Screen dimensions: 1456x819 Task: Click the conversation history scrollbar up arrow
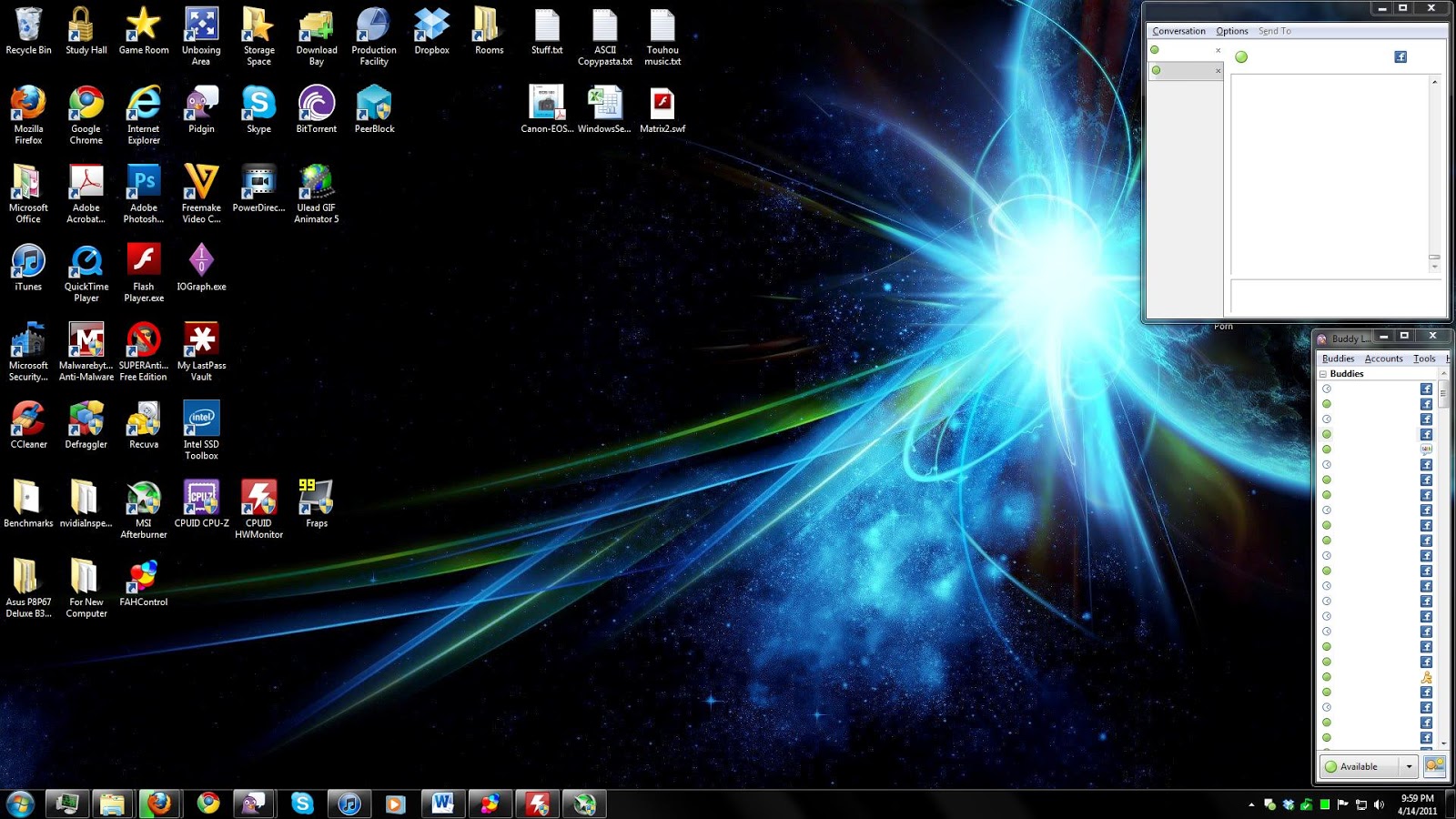coord(1434,83)
